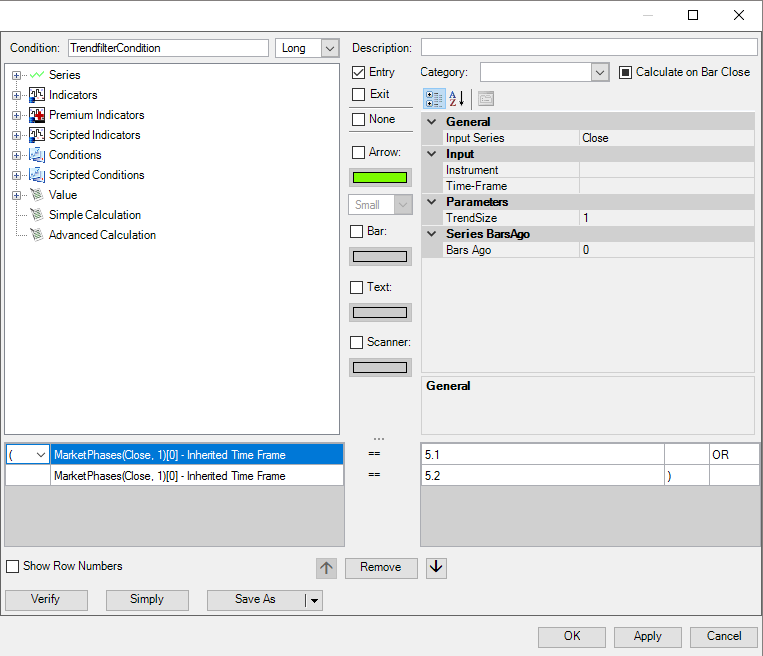
Task: Enable the Exit checkbox
Action: point(359,94)
